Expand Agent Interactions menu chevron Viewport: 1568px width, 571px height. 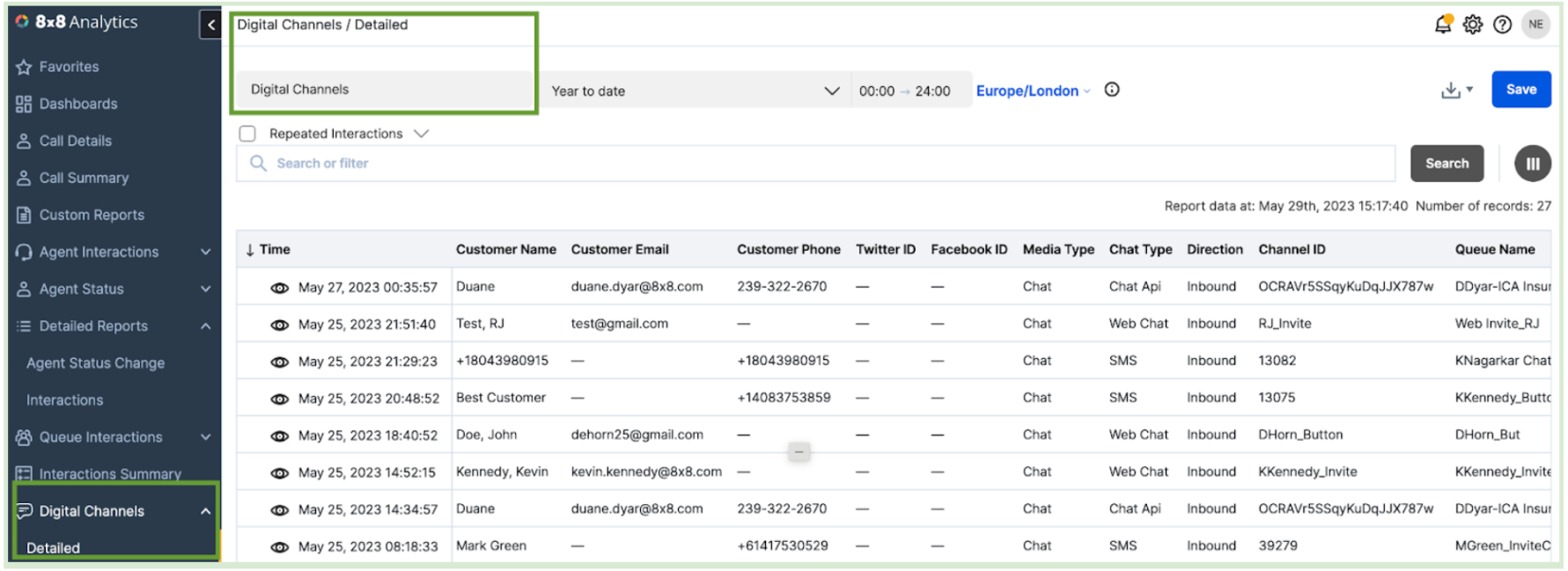(x=206, y=252)
